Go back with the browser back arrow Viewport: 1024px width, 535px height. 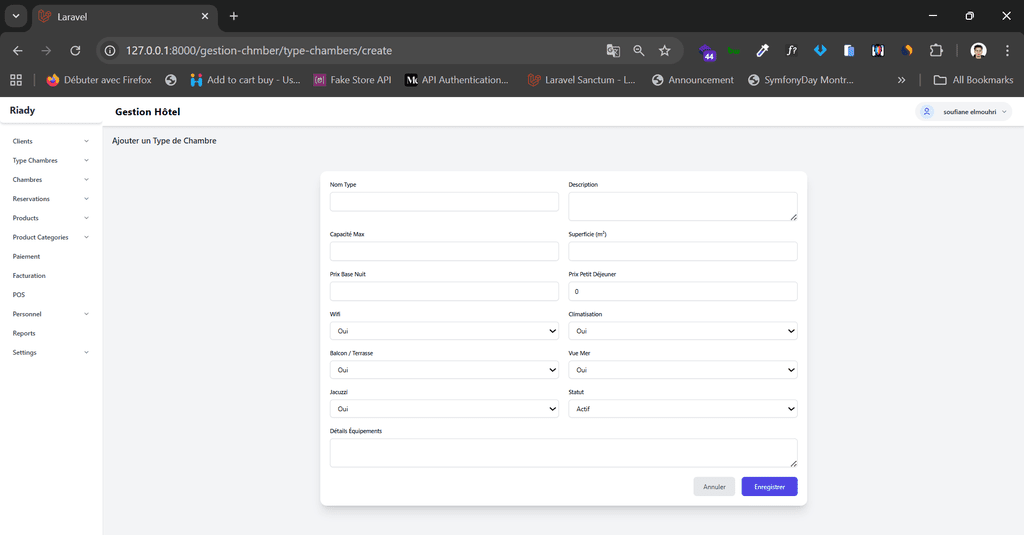pyautogui.click(x=18, y=50)
